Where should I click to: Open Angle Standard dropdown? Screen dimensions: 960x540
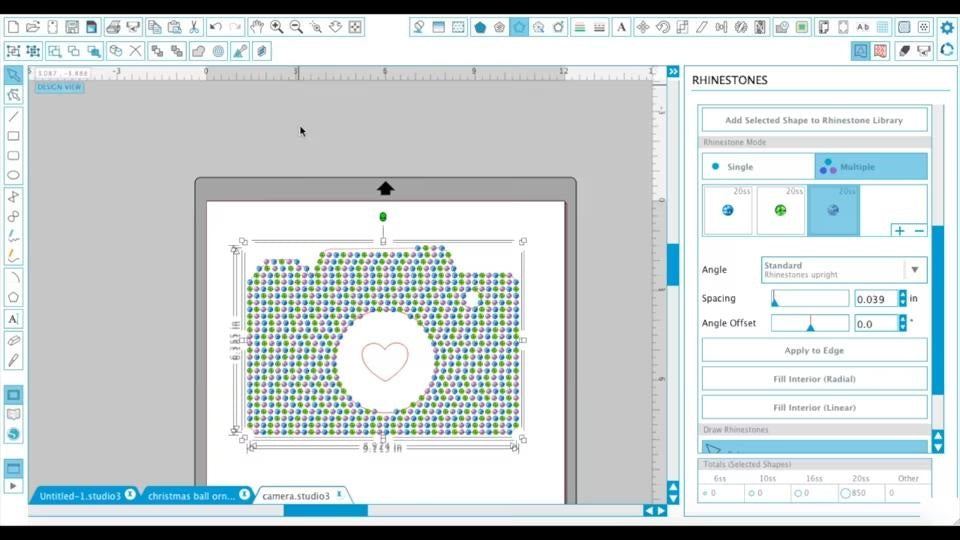844,269
